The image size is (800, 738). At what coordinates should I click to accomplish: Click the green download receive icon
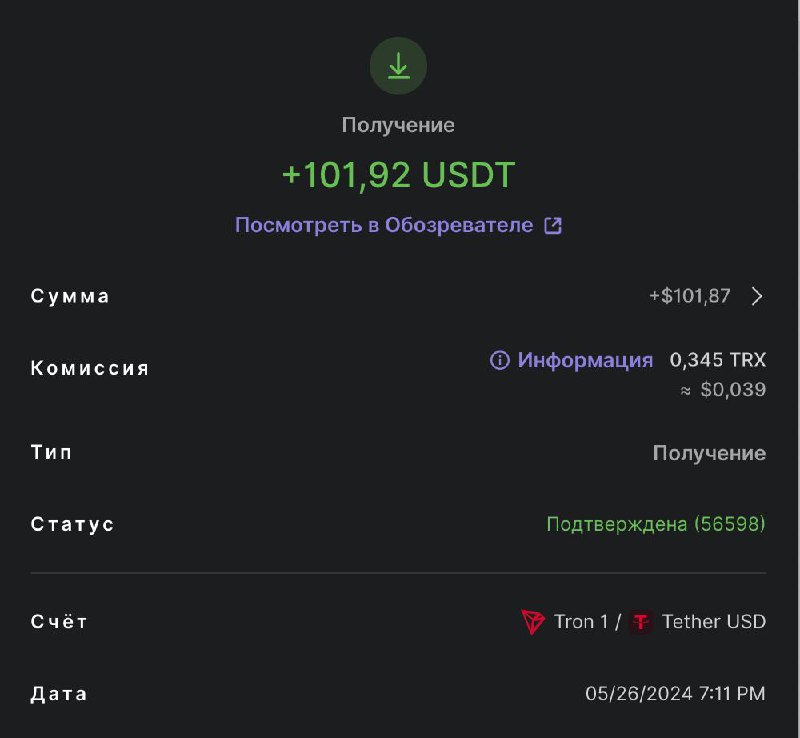click(398, 66)
